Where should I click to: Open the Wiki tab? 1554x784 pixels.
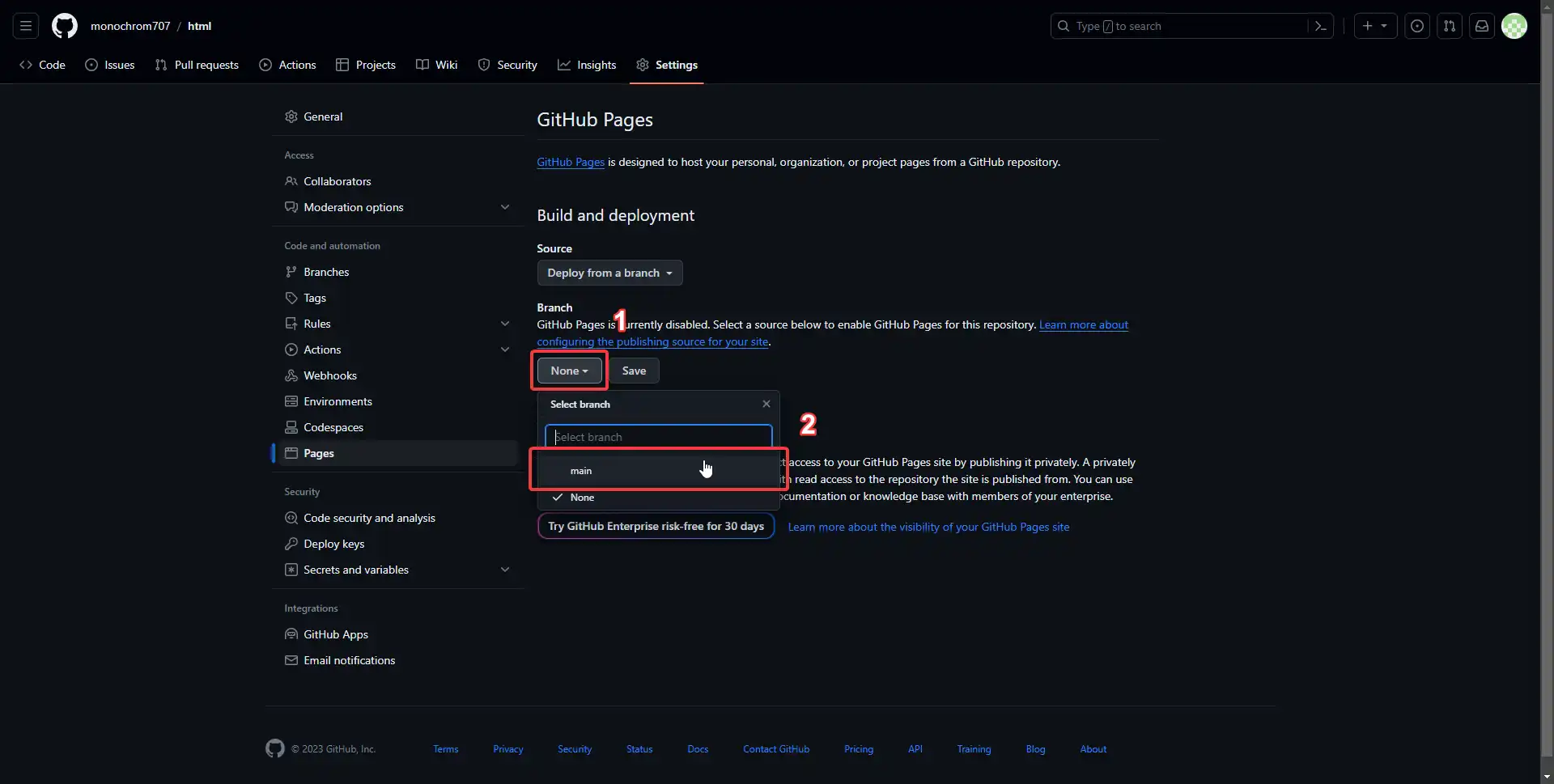[x=437, y=65]
